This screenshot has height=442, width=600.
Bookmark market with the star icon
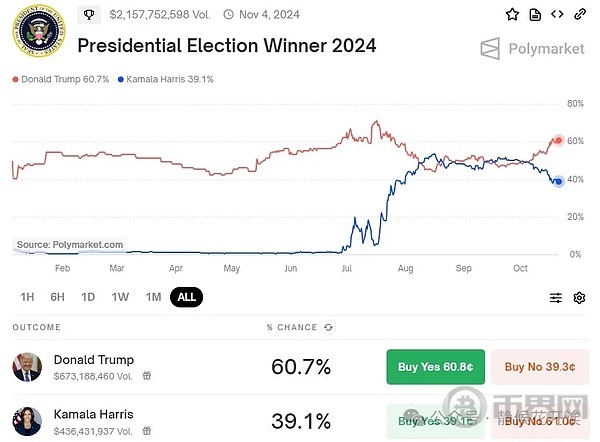point(512,14)
